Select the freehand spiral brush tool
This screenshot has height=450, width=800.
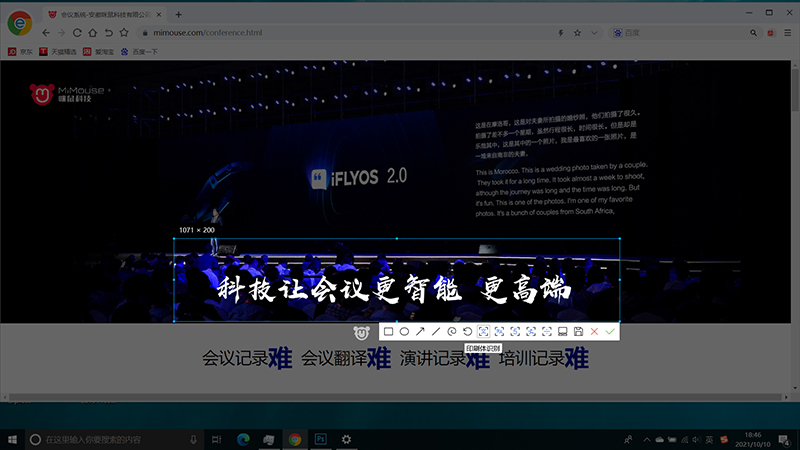(x=452, y=332)
